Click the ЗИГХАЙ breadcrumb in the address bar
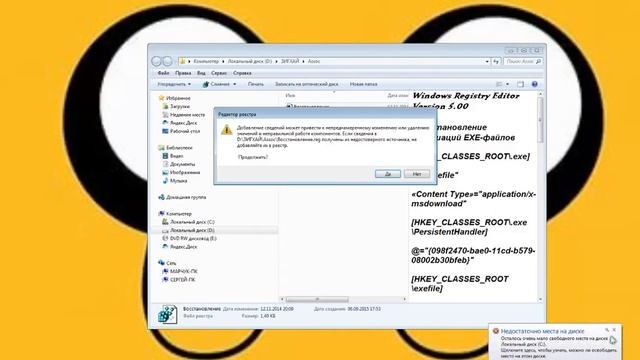The height and width of the screenshot is (360, 640). click(x=290, y=61)
